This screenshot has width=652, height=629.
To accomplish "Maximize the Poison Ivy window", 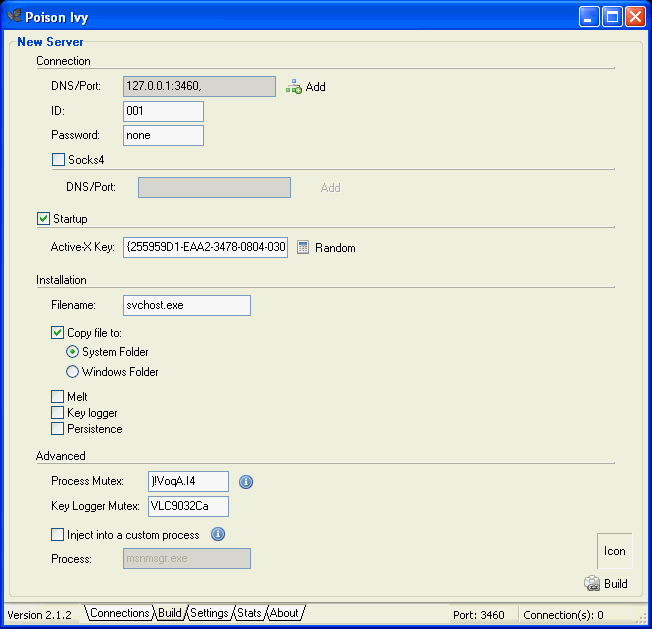I will pyautogui.click(x=612, y=16).
